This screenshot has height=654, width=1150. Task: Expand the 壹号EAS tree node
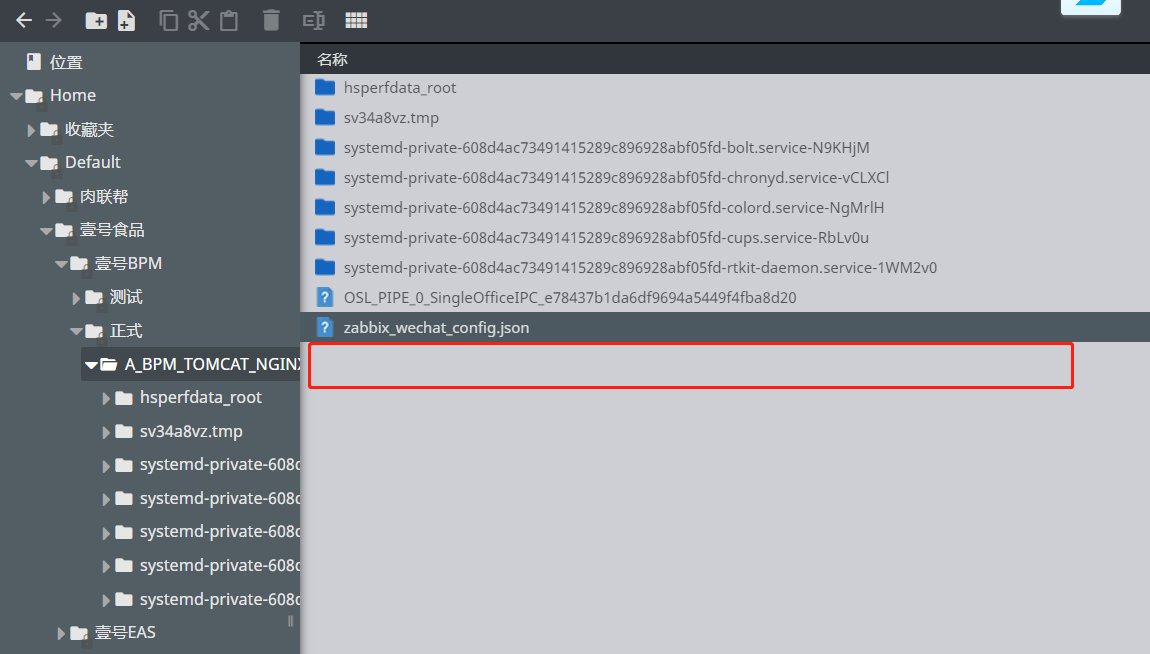[x=61, y=633]
